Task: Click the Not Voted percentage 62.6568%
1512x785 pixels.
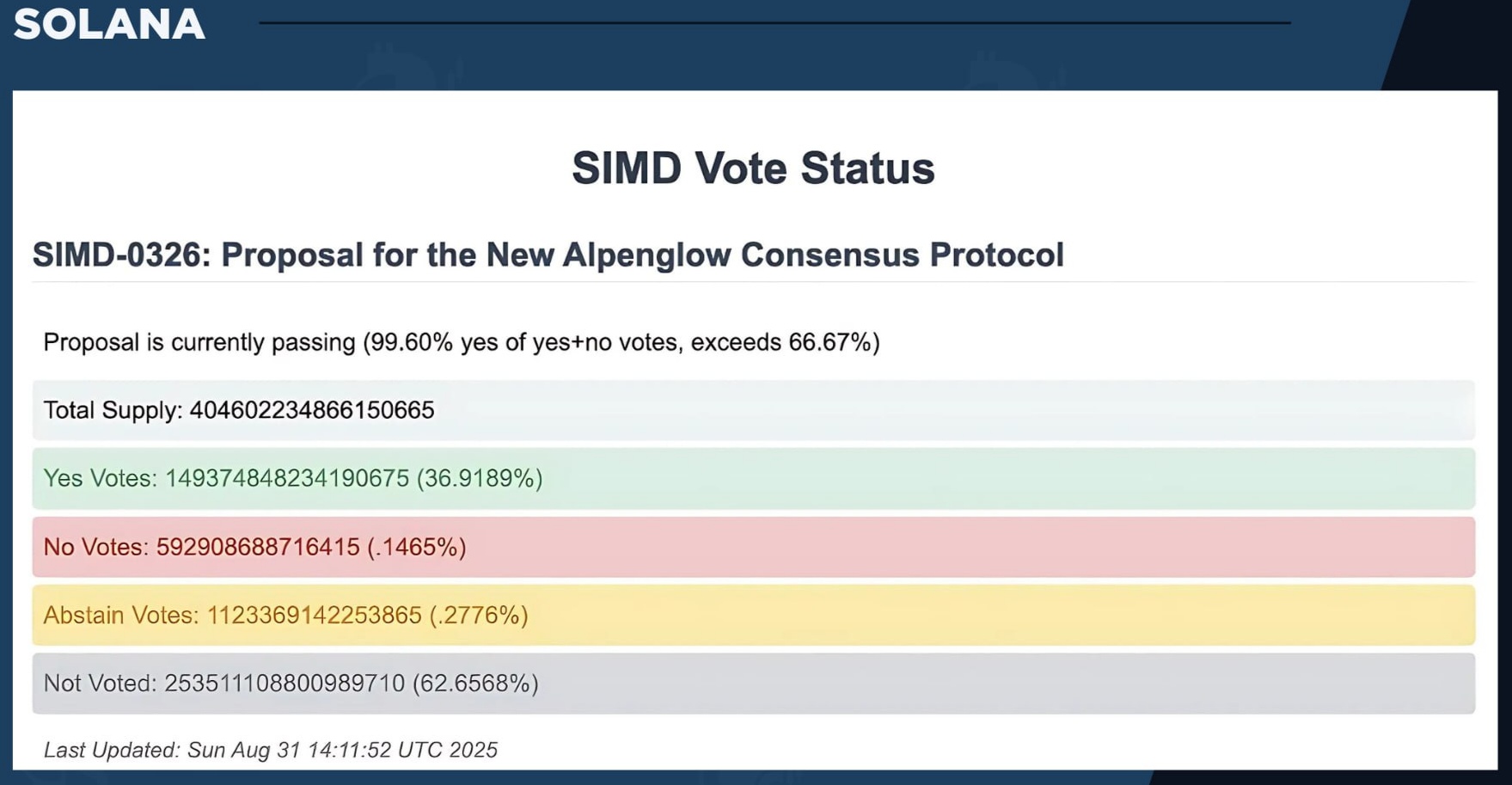Action: point(475,684)
